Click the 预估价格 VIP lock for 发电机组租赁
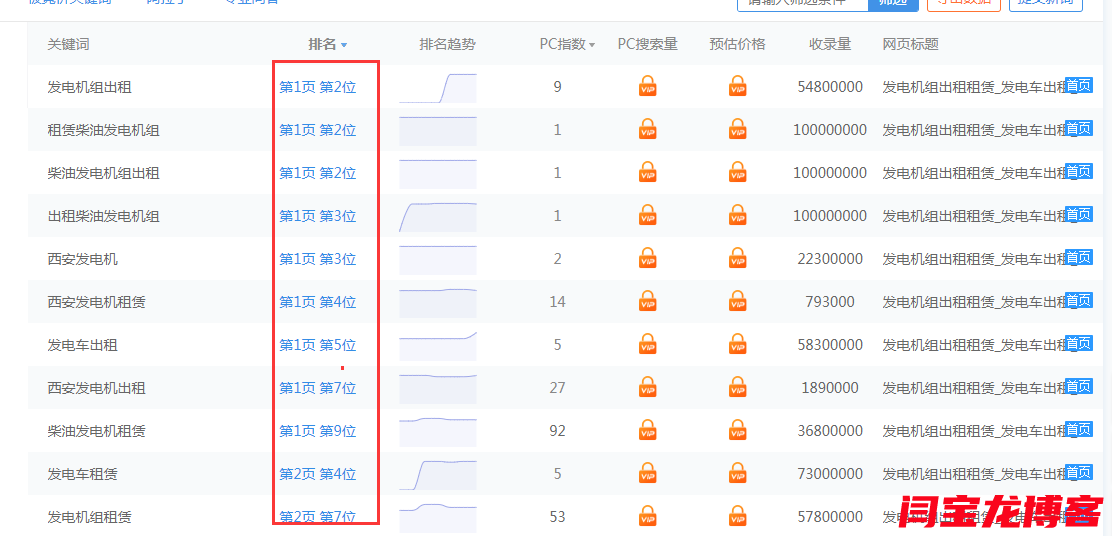 click(738, 516)
